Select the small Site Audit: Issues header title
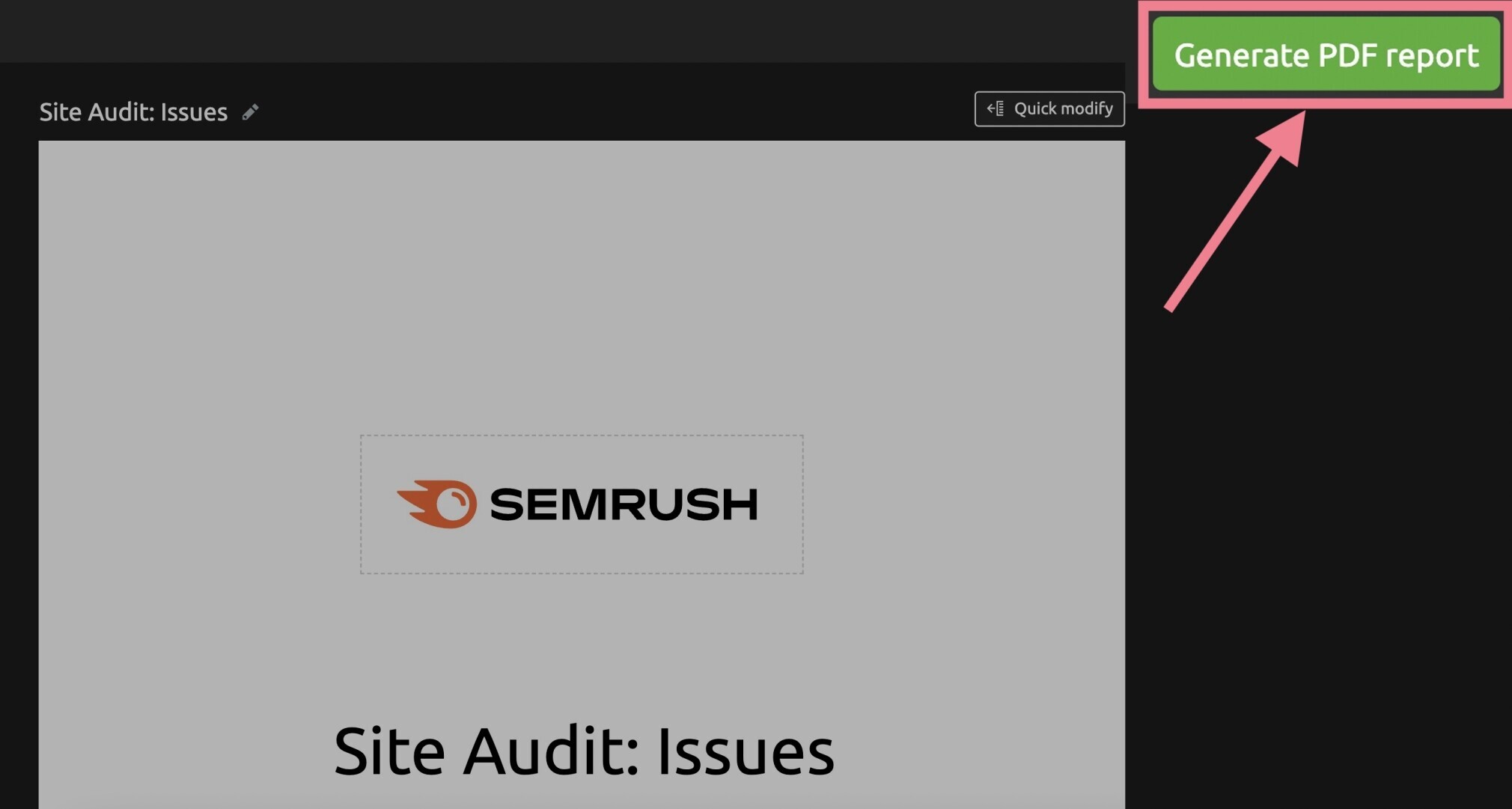The image size is (1512, 809). [133, 112]
